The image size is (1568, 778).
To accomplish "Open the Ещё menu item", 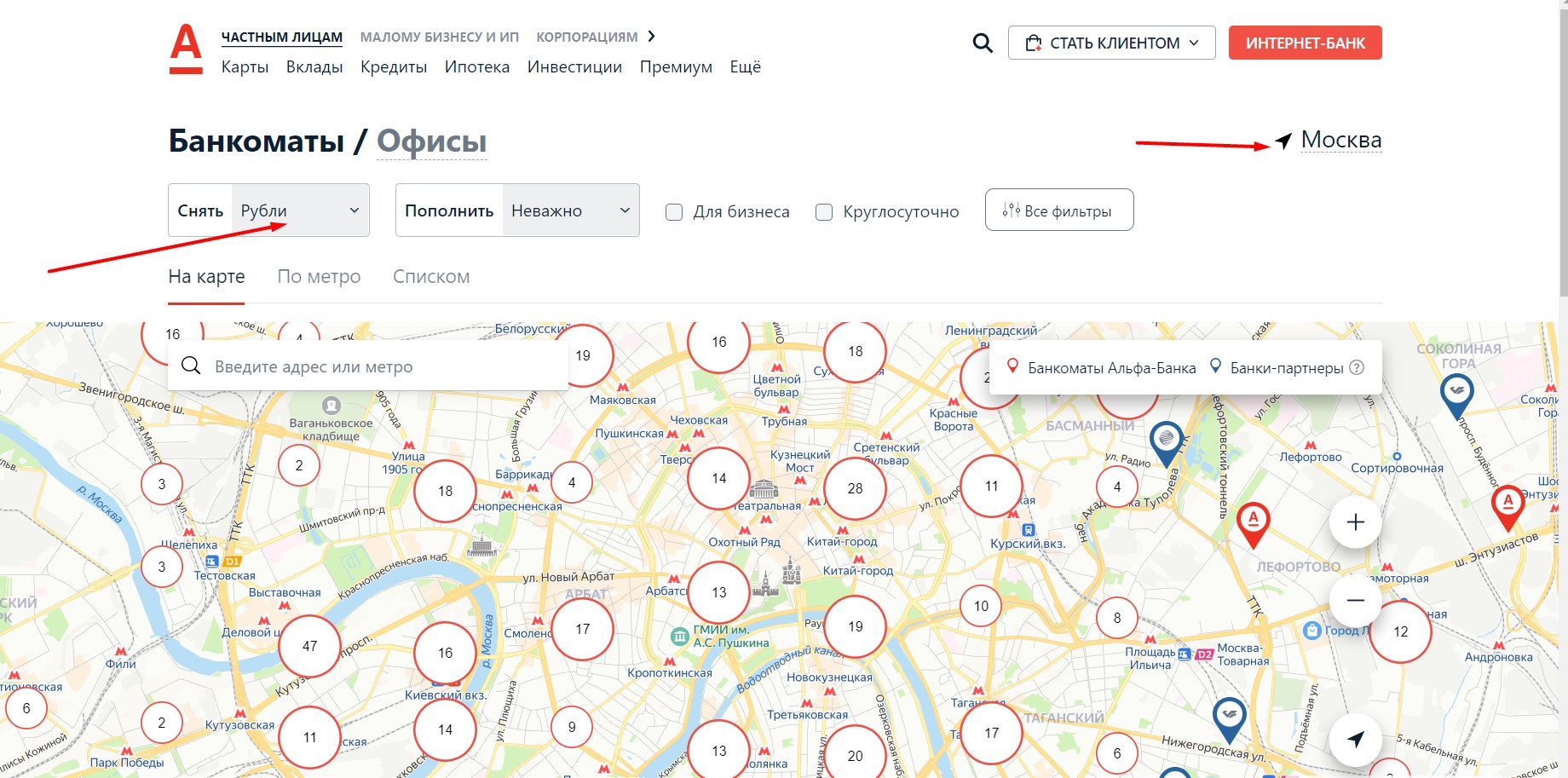I will tap(745, 66).
